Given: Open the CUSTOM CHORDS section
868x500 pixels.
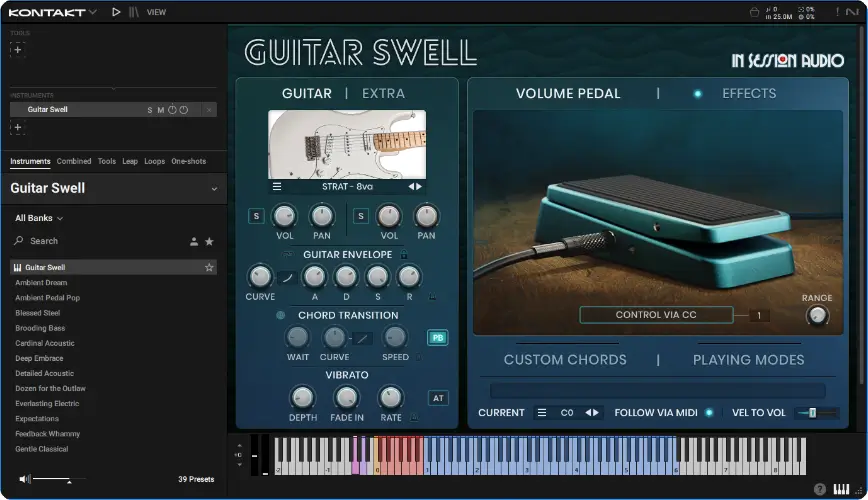Looking at the screenshot, I should click(565, 360).
